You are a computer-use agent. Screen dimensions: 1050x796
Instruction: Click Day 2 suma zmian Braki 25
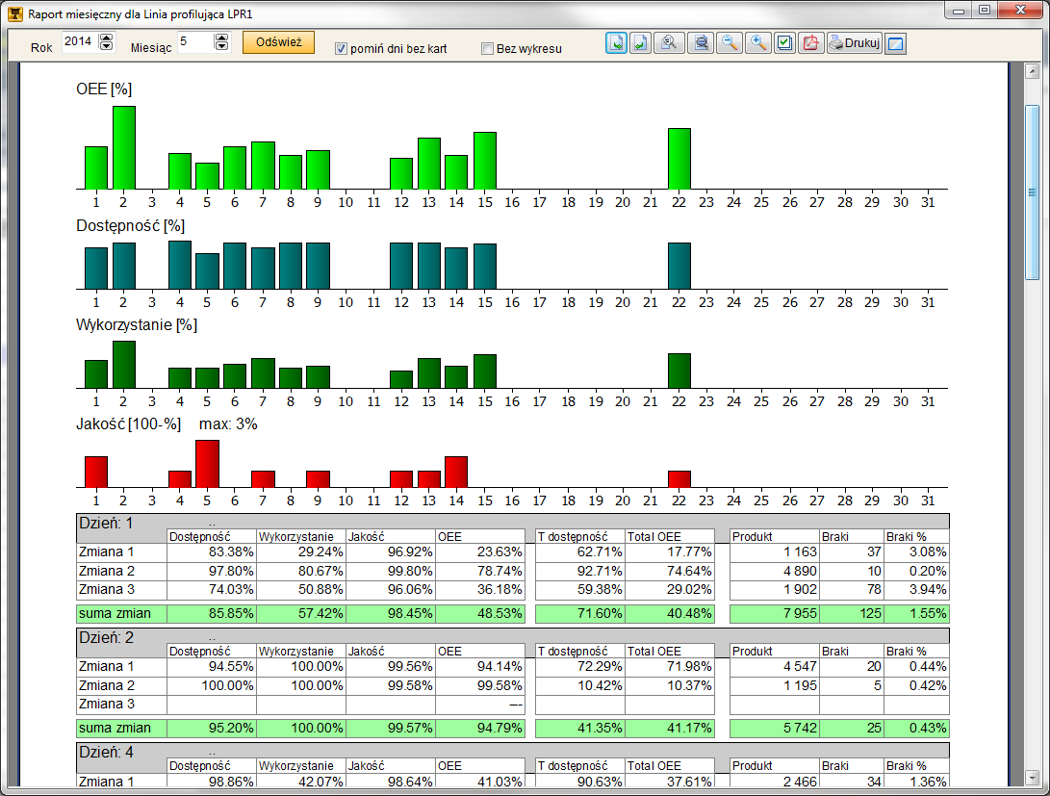(851, 728)
